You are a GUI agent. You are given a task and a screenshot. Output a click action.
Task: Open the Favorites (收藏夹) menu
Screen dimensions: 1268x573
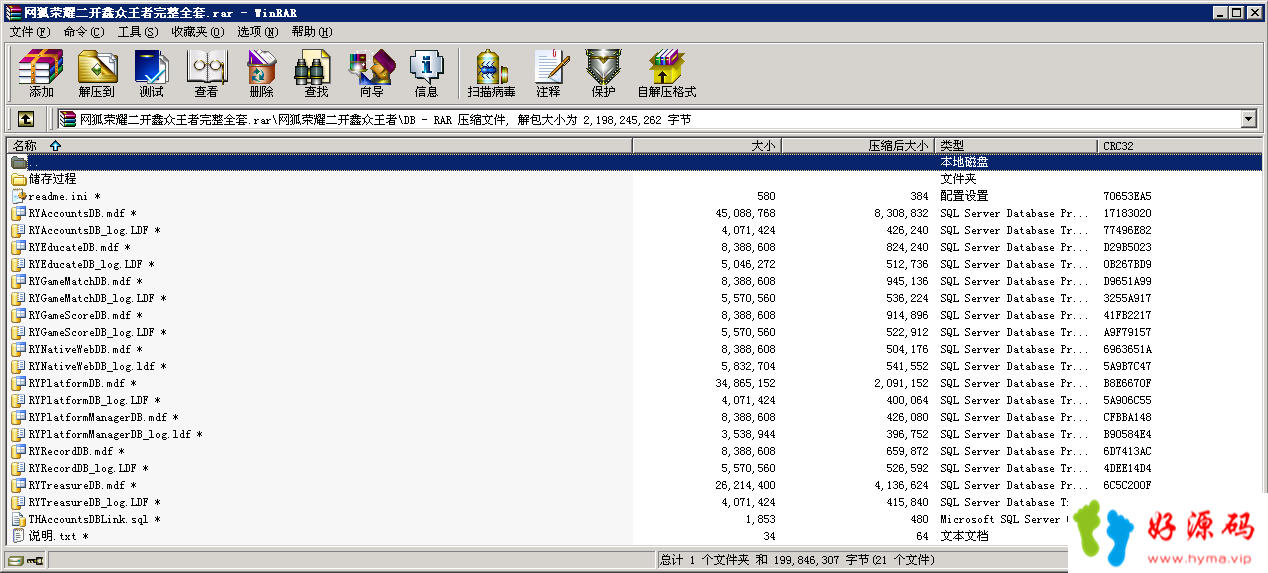[198, 32]
